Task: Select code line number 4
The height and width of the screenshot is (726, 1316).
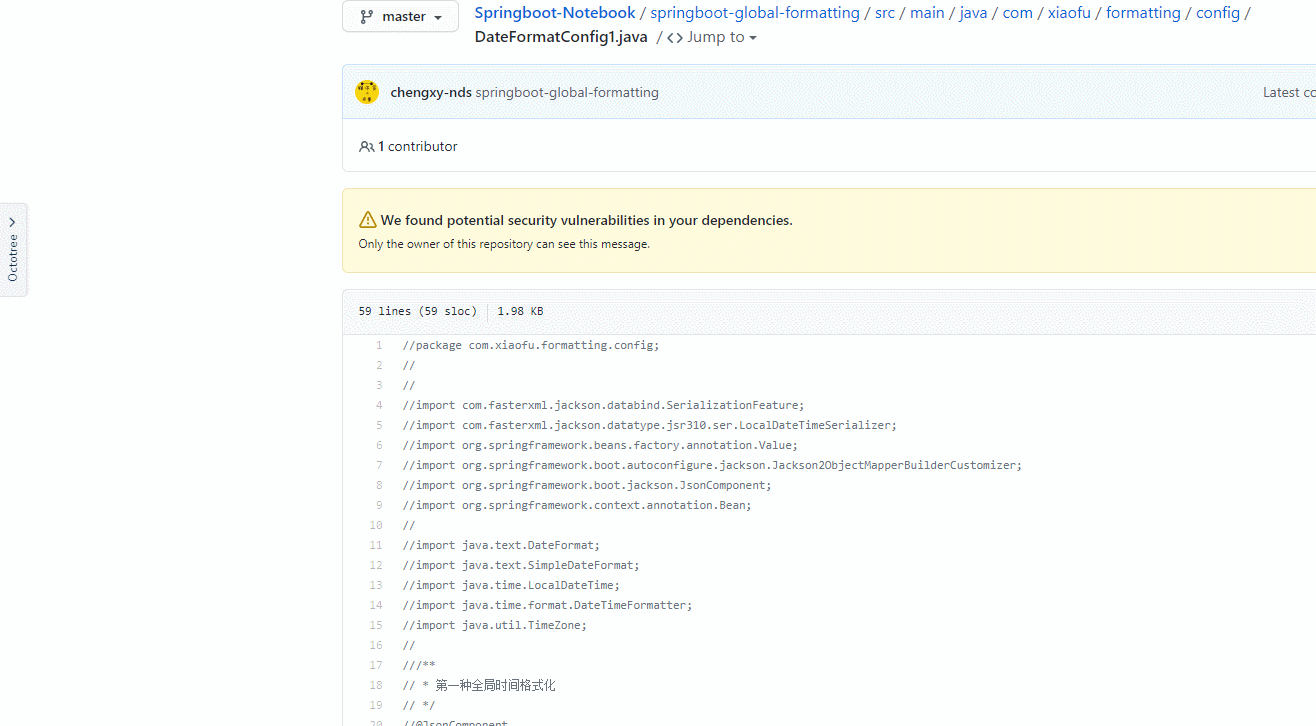Action: coord(379,405)
